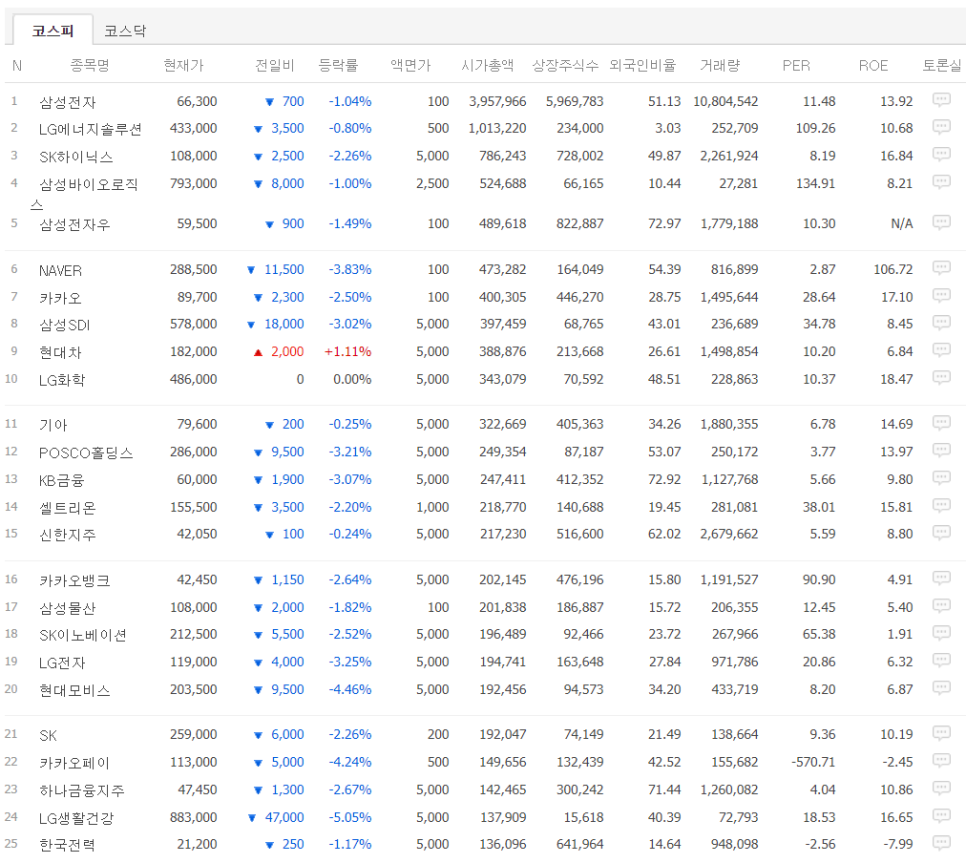Open the 카카오페이 stock link

(75, 763)
